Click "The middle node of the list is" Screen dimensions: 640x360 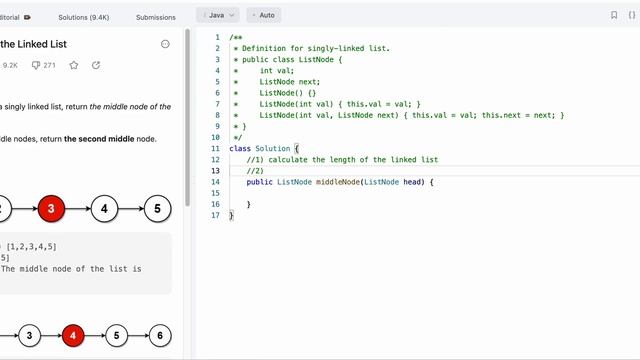(71, 269)
